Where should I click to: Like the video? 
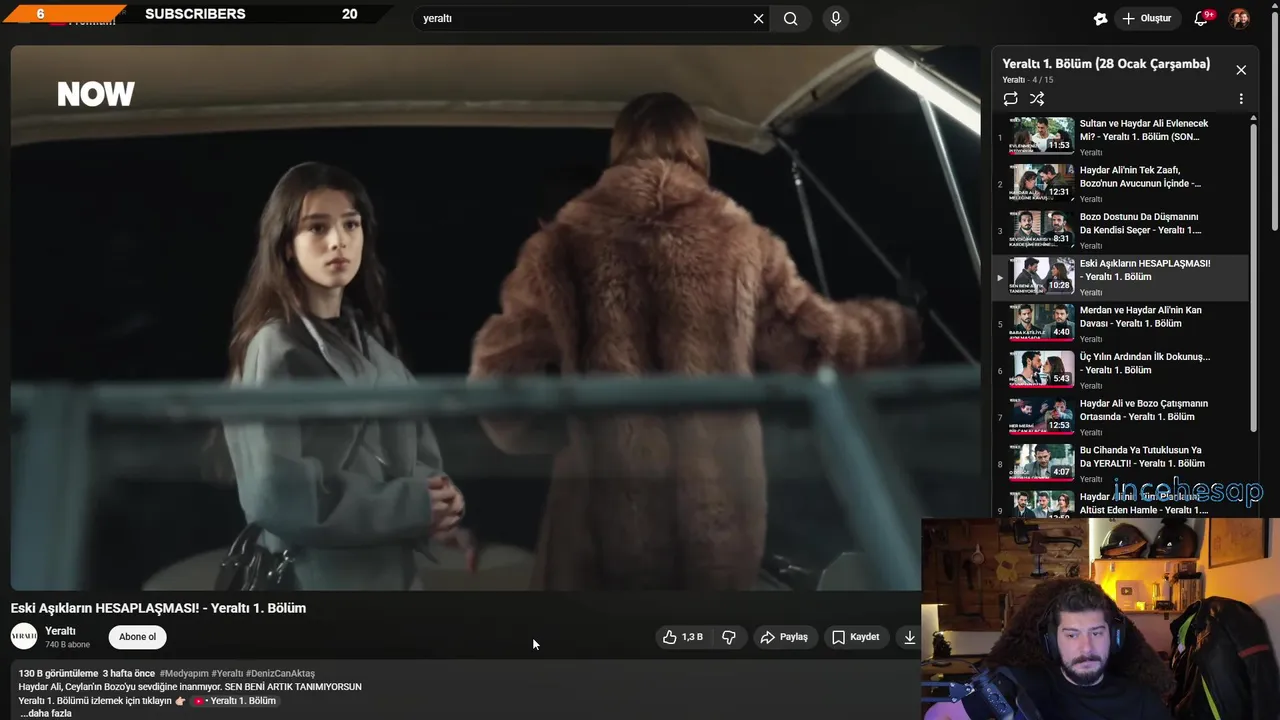click(683, 637)
